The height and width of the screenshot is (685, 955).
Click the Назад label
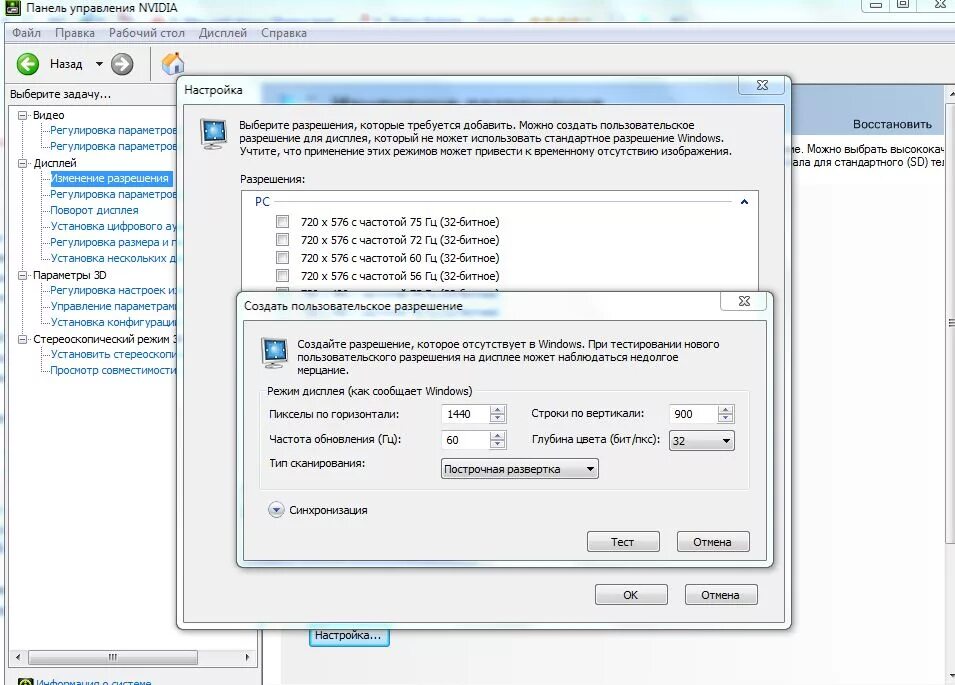pyautogui.click(x=66, y=64)
